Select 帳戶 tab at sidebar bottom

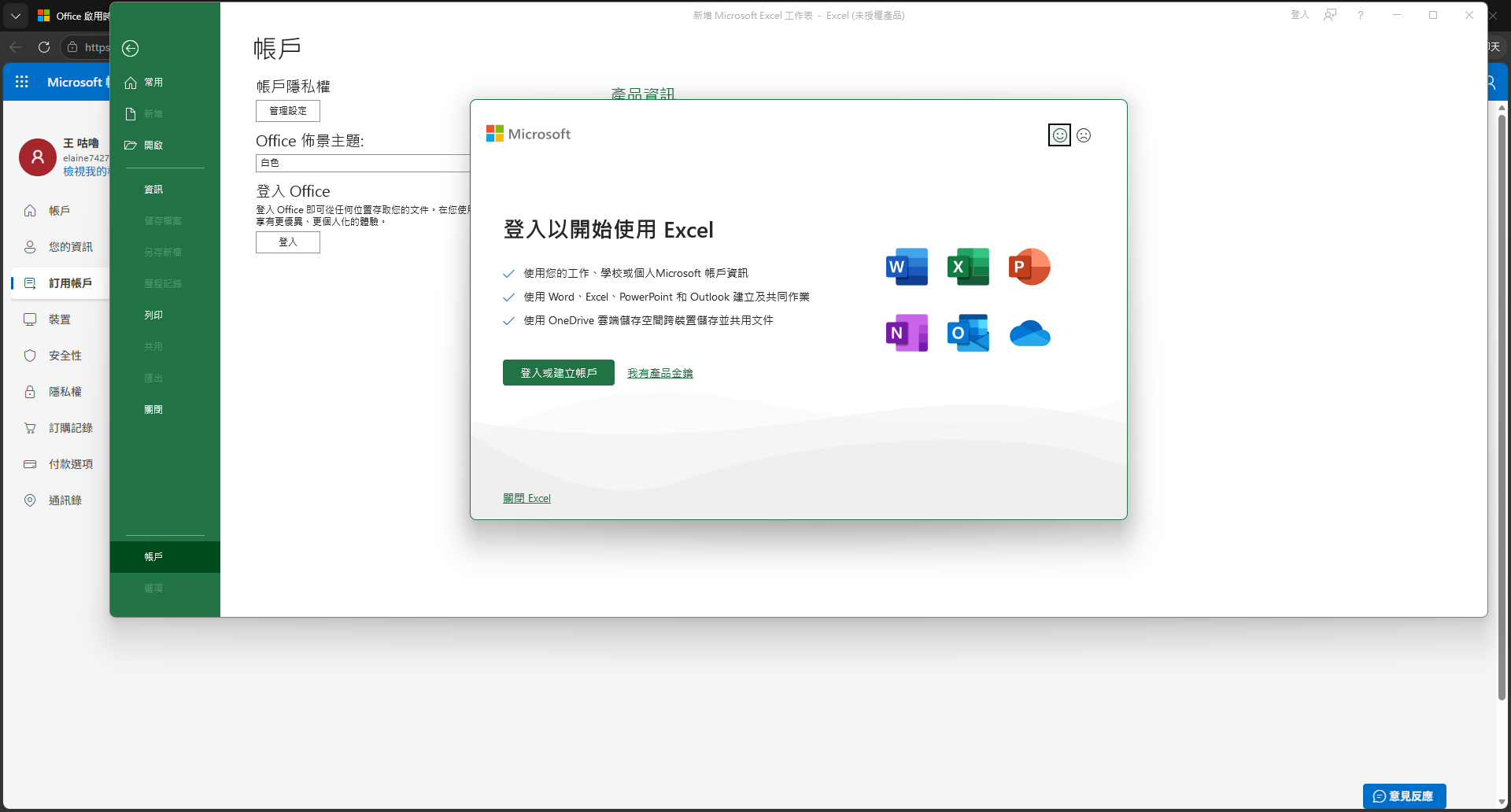(x=165, y=556)
